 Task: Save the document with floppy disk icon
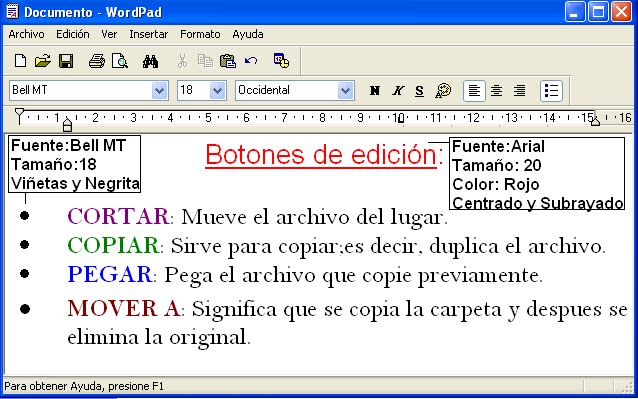coord(66,61)
